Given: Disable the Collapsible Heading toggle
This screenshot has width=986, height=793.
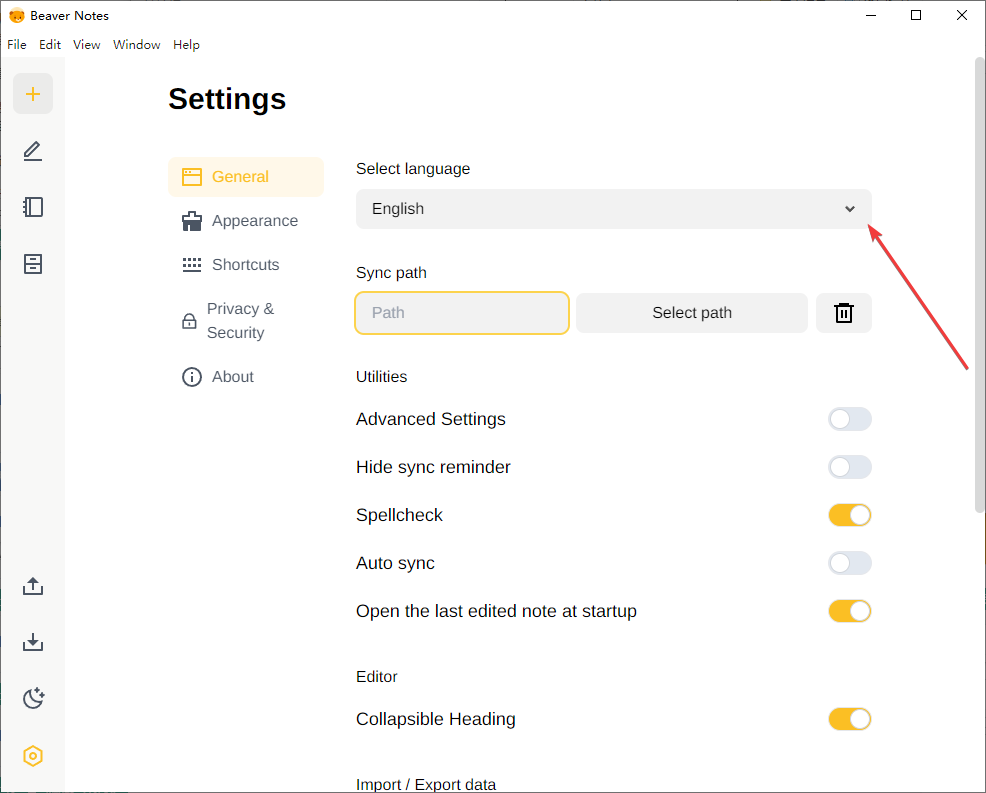Looking at the screenshot, I should pyautogui.click(x=849, y=719).
